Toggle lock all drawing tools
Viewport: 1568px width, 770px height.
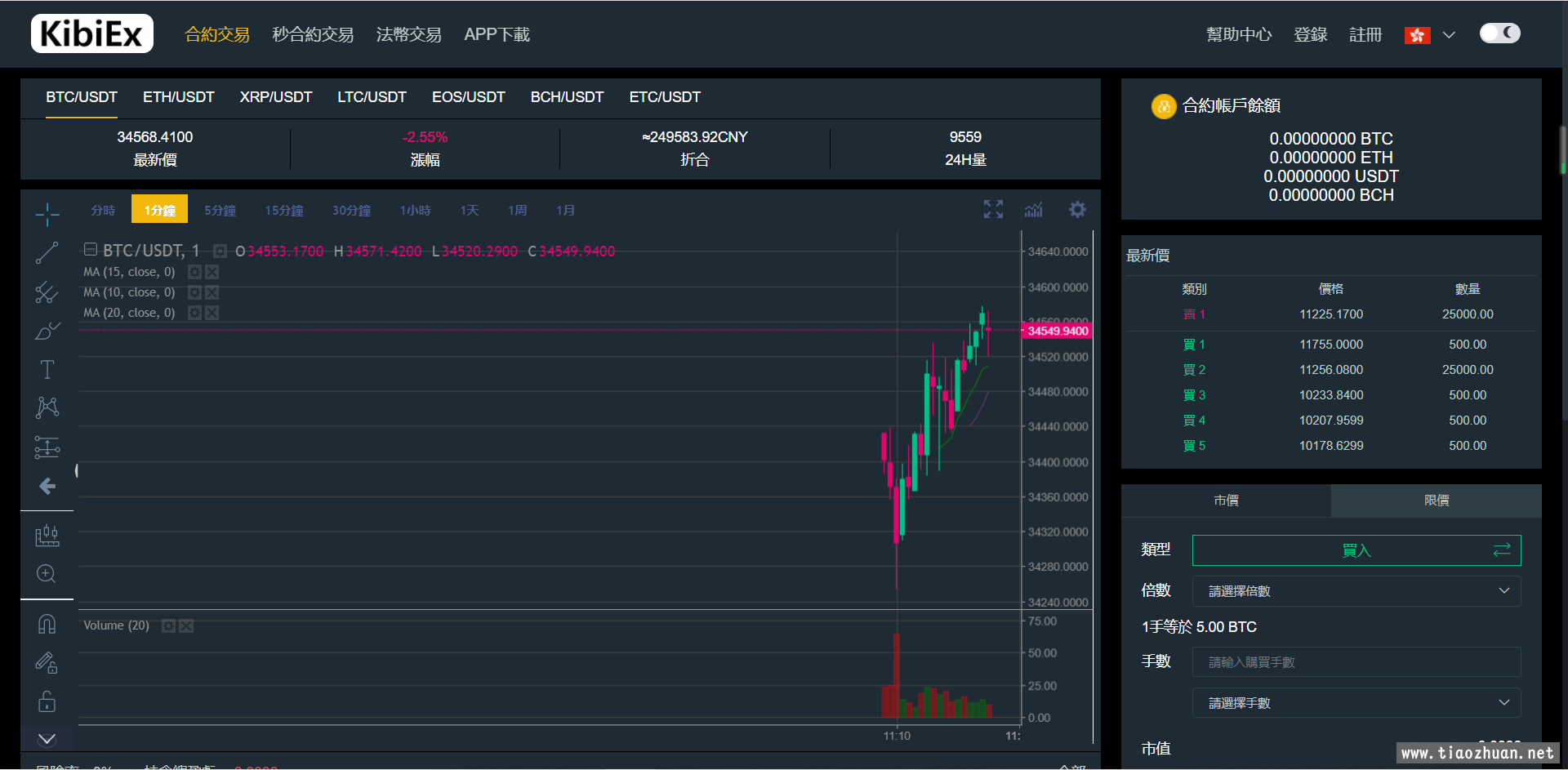[x=47, y=701]
